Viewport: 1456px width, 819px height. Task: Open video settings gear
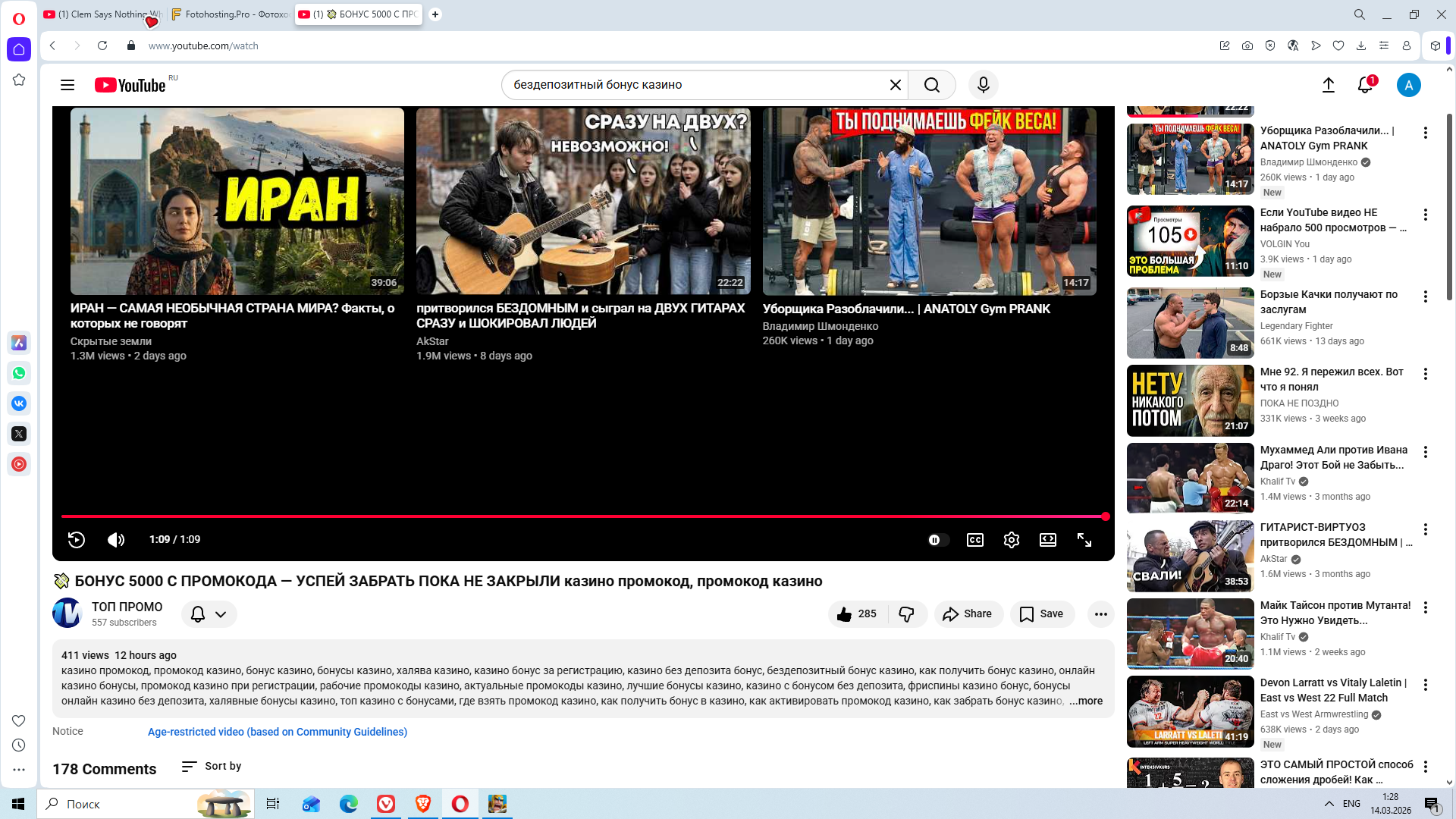click(1011, 539)
